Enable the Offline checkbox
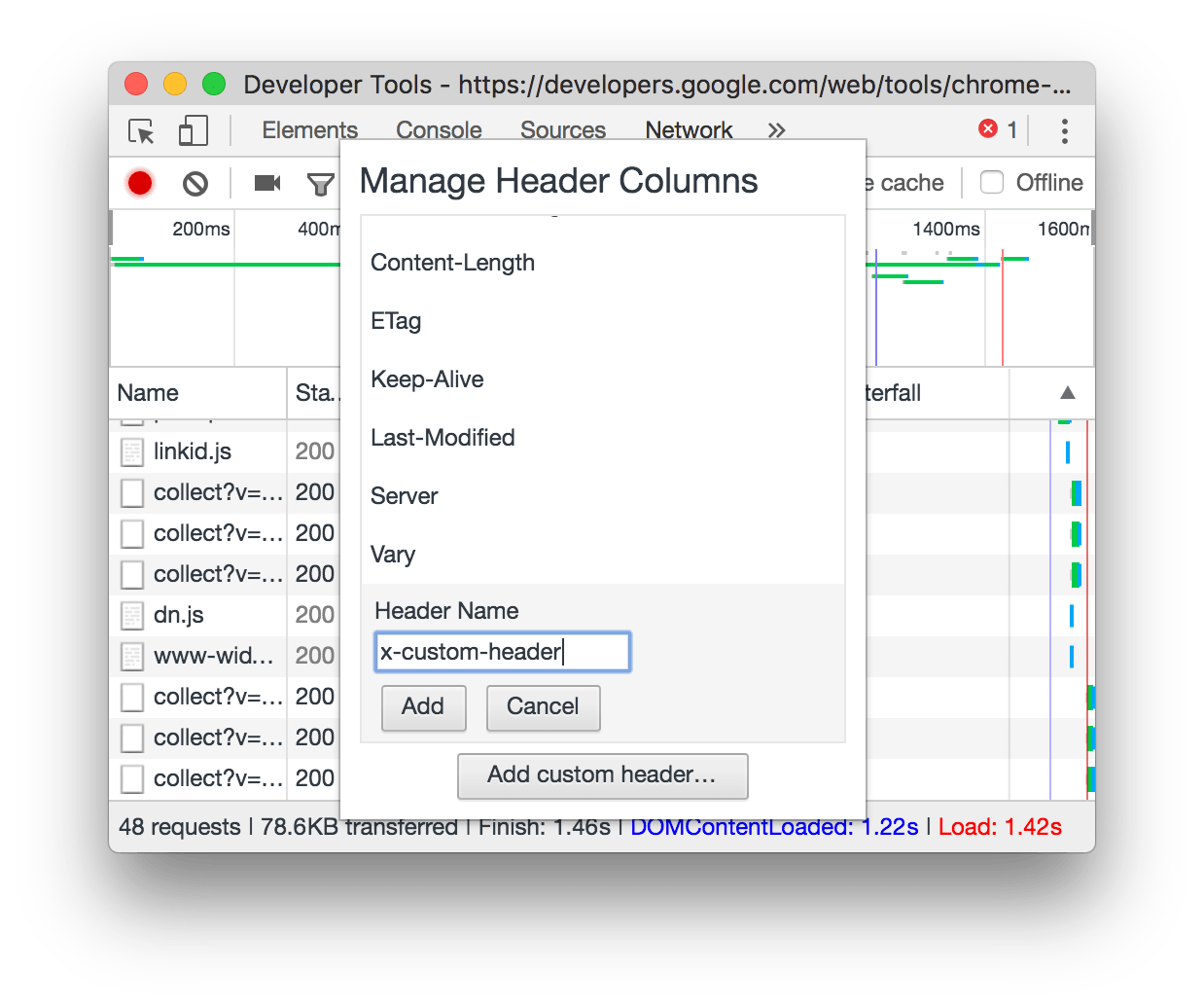Viewport: 1204px width, 1008px height. click(x=992, y=182)
